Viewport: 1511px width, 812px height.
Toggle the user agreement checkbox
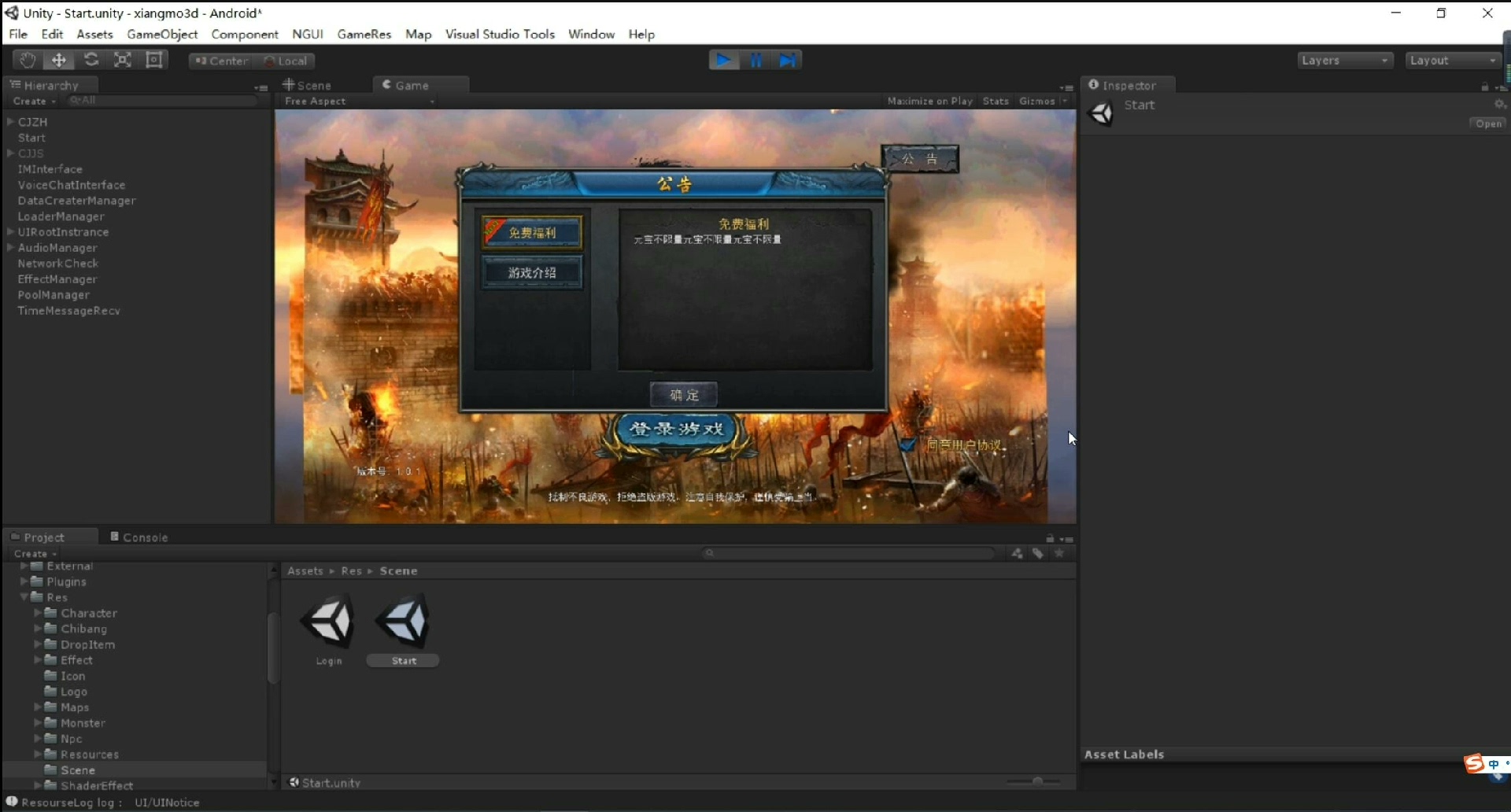tap(907, 445)
